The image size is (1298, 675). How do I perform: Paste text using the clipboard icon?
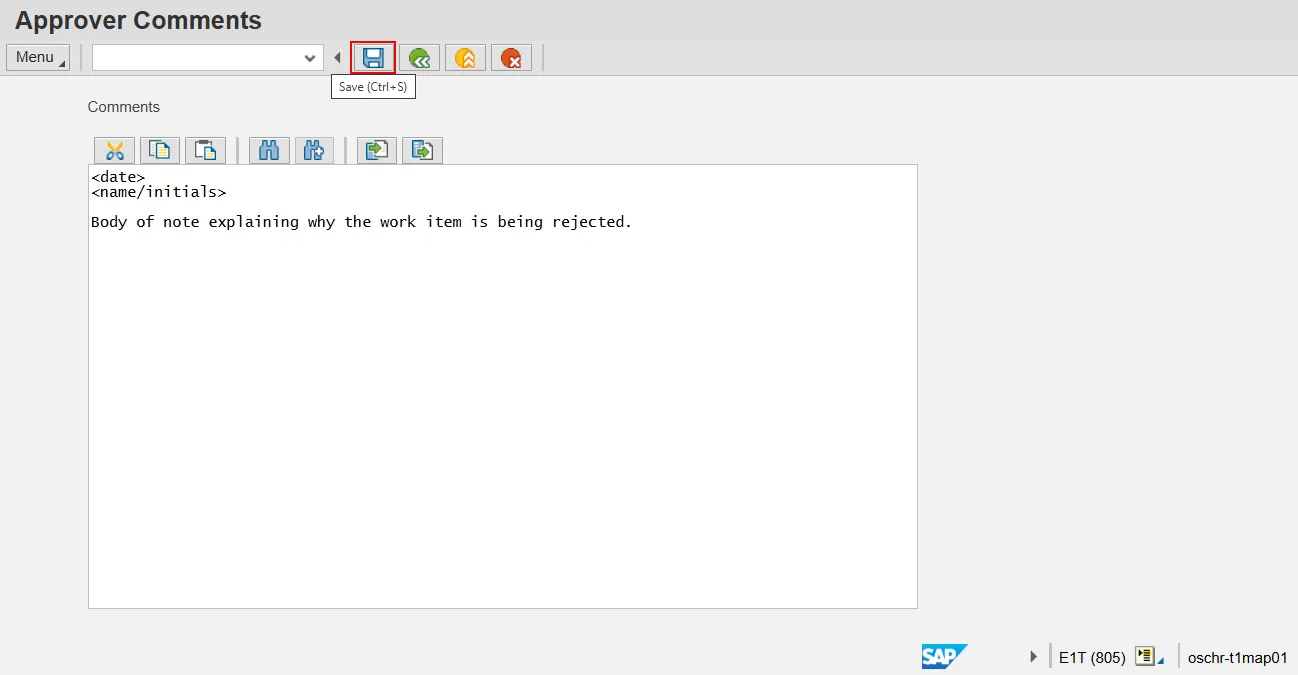click(x=205, y=150)
